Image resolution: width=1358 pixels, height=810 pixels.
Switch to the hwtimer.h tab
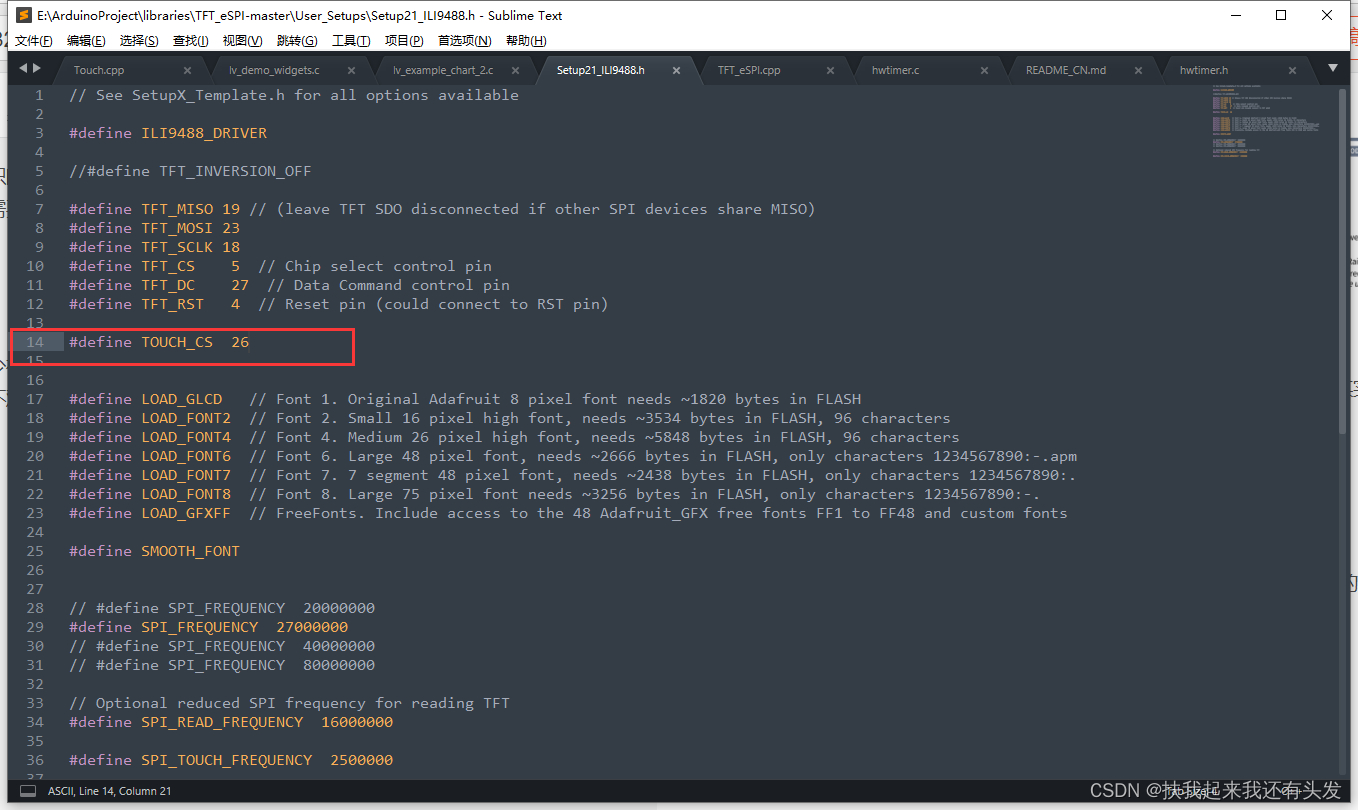coord(1204,71)
